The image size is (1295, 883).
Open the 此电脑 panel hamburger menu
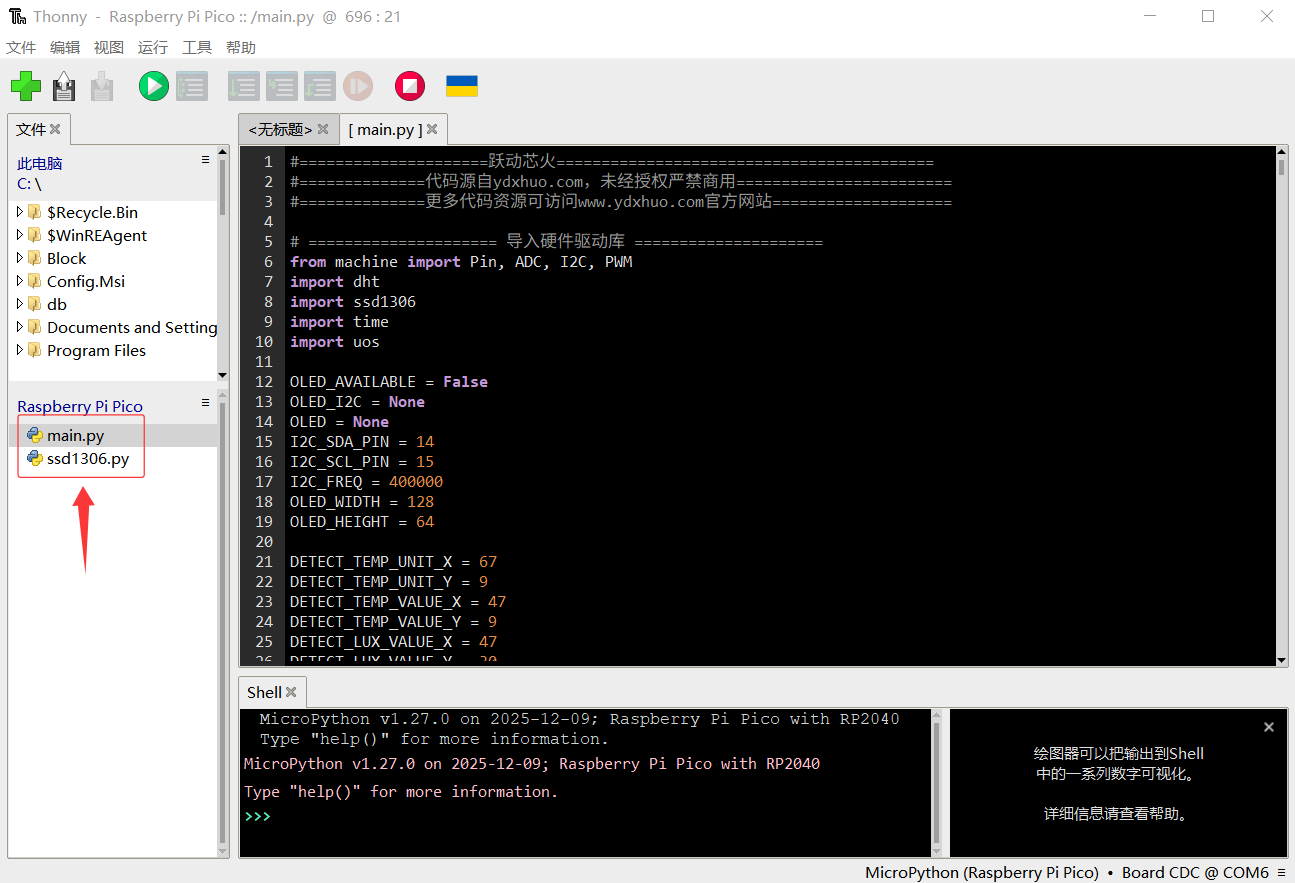click(x=205, y=160)
